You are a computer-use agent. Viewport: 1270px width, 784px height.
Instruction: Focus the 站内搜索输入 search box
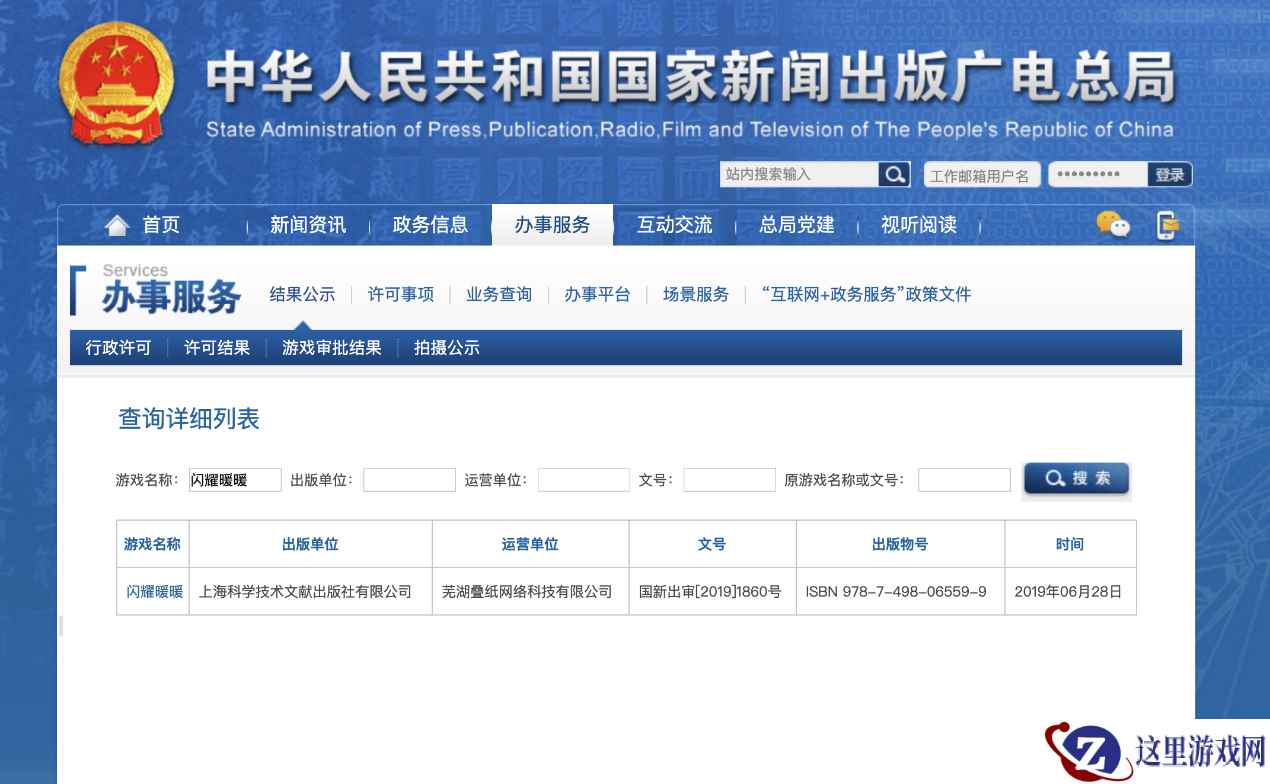pyautogui.click(x=799, y=174)
